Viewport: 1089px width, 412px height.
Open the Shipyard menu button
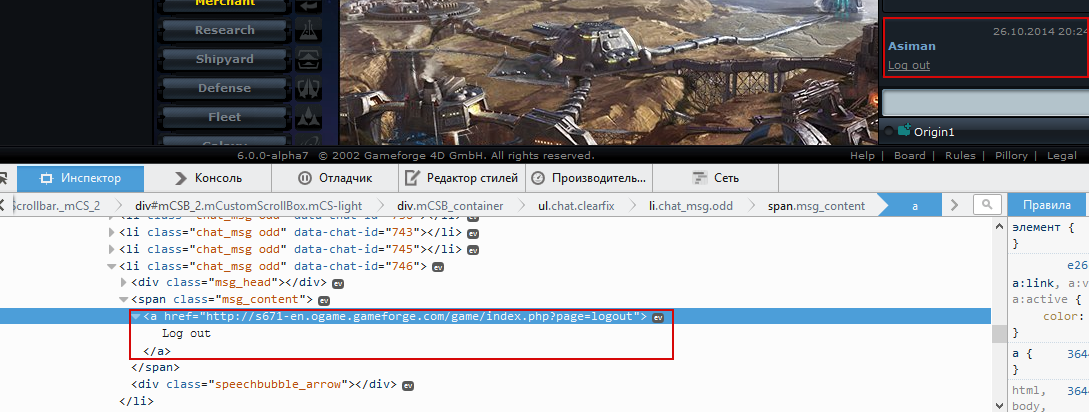coord(224,59)
